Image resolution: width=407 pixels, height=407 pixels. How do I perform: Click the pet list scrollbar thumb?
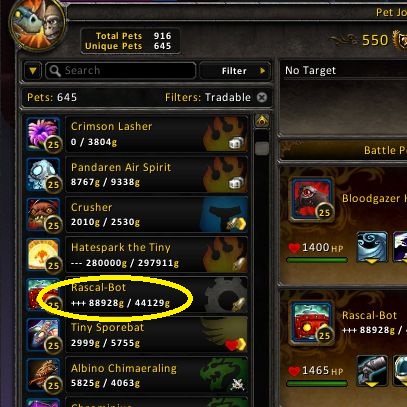[262, 148]
